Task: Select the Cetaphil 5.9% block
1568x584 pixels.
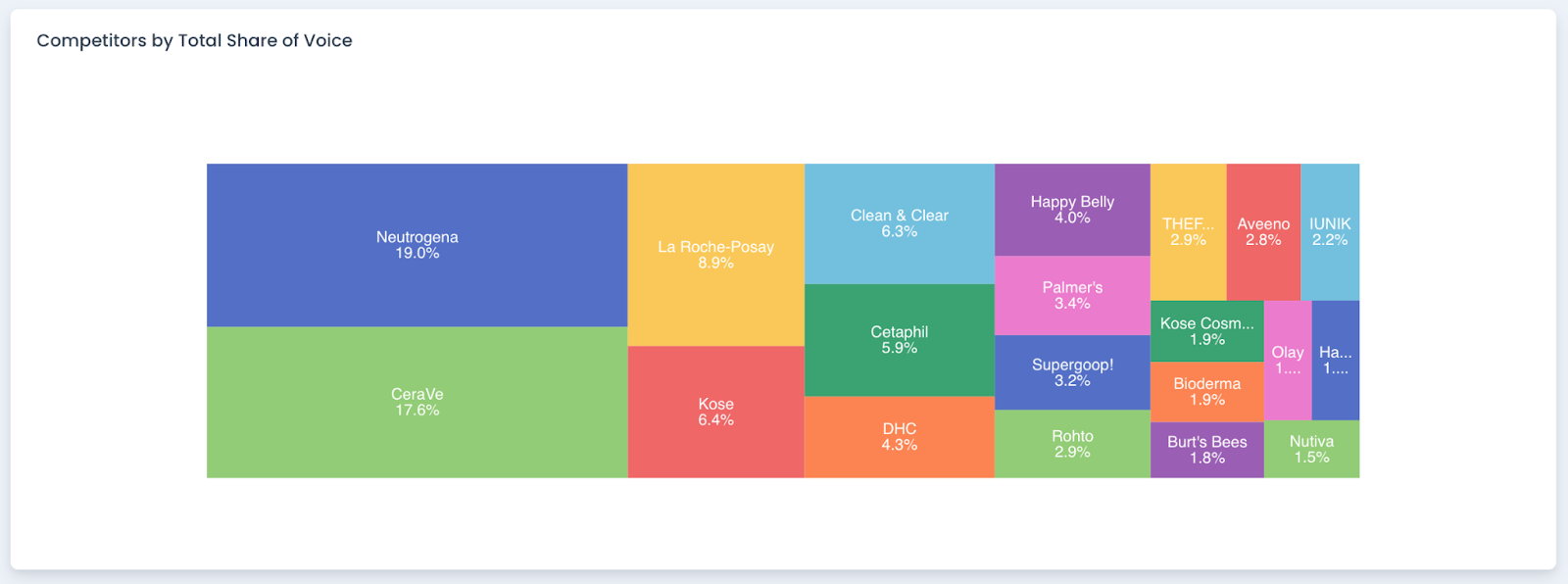Action: point(899,340)
